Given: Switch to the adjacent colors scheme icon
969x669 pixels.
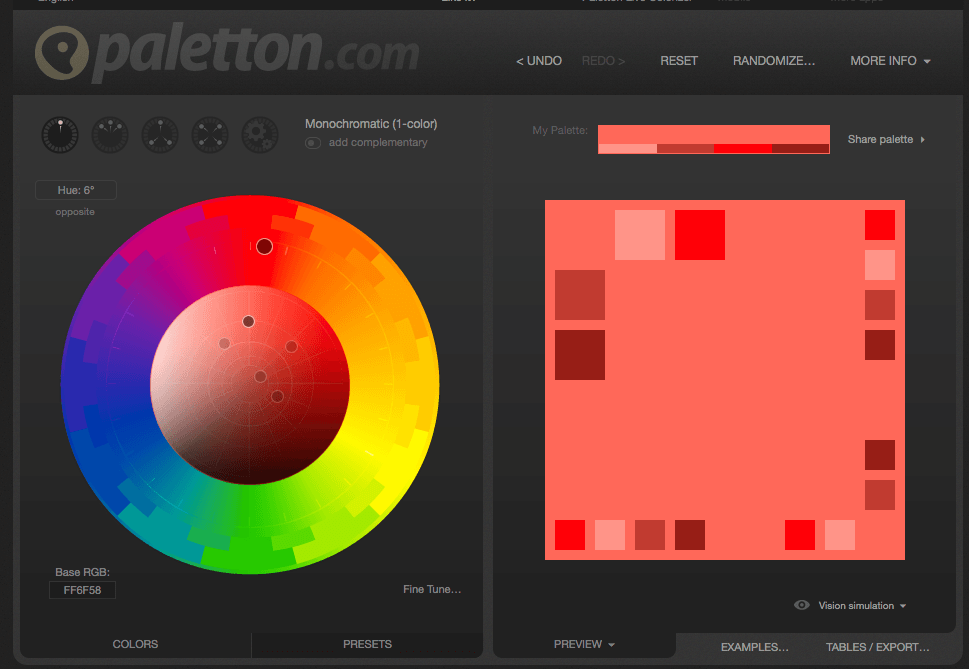Looking at the screenshot, I should tap(109, 134).
